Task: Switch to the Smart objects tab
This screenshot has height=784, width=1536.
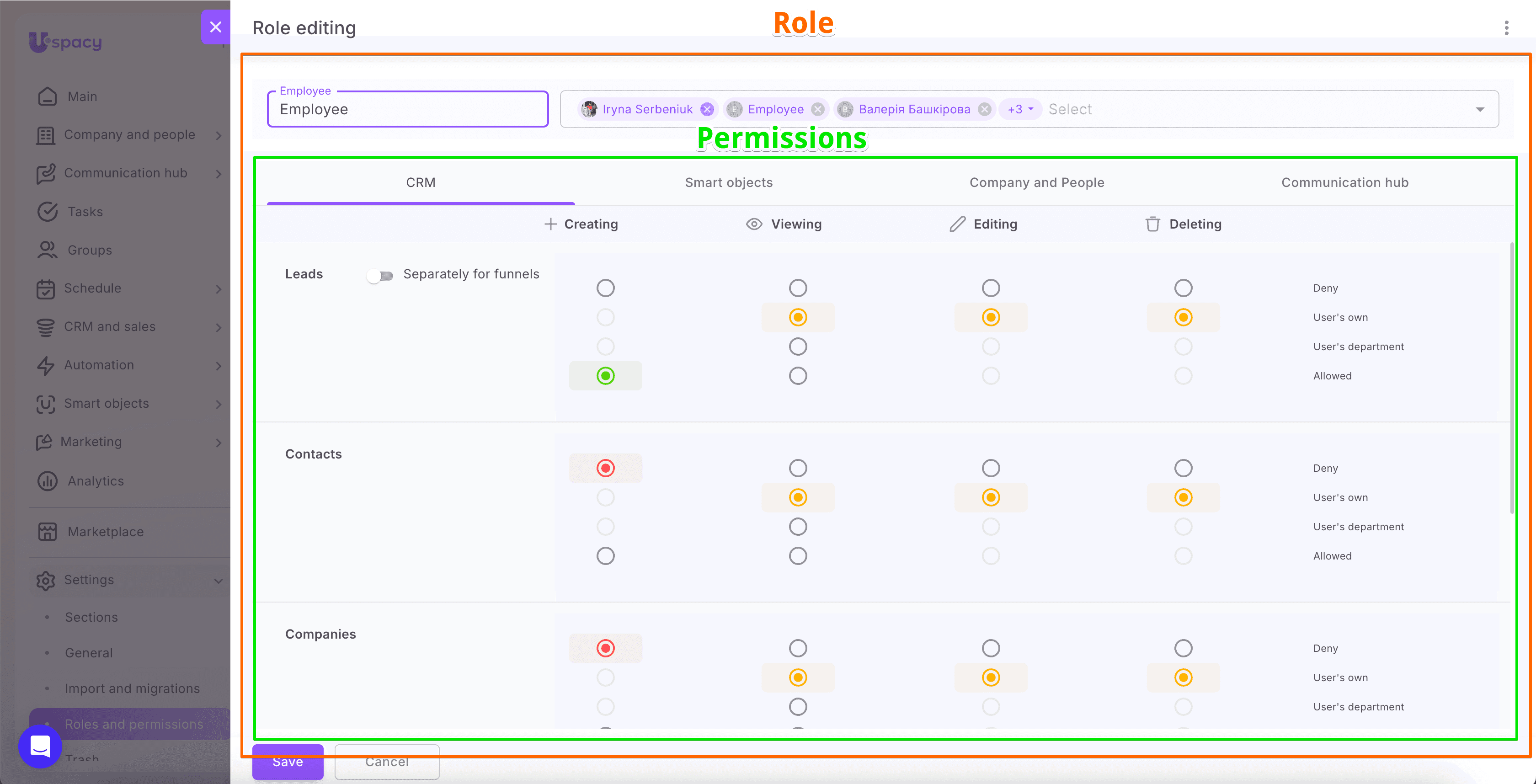Action: click(729, 182)
